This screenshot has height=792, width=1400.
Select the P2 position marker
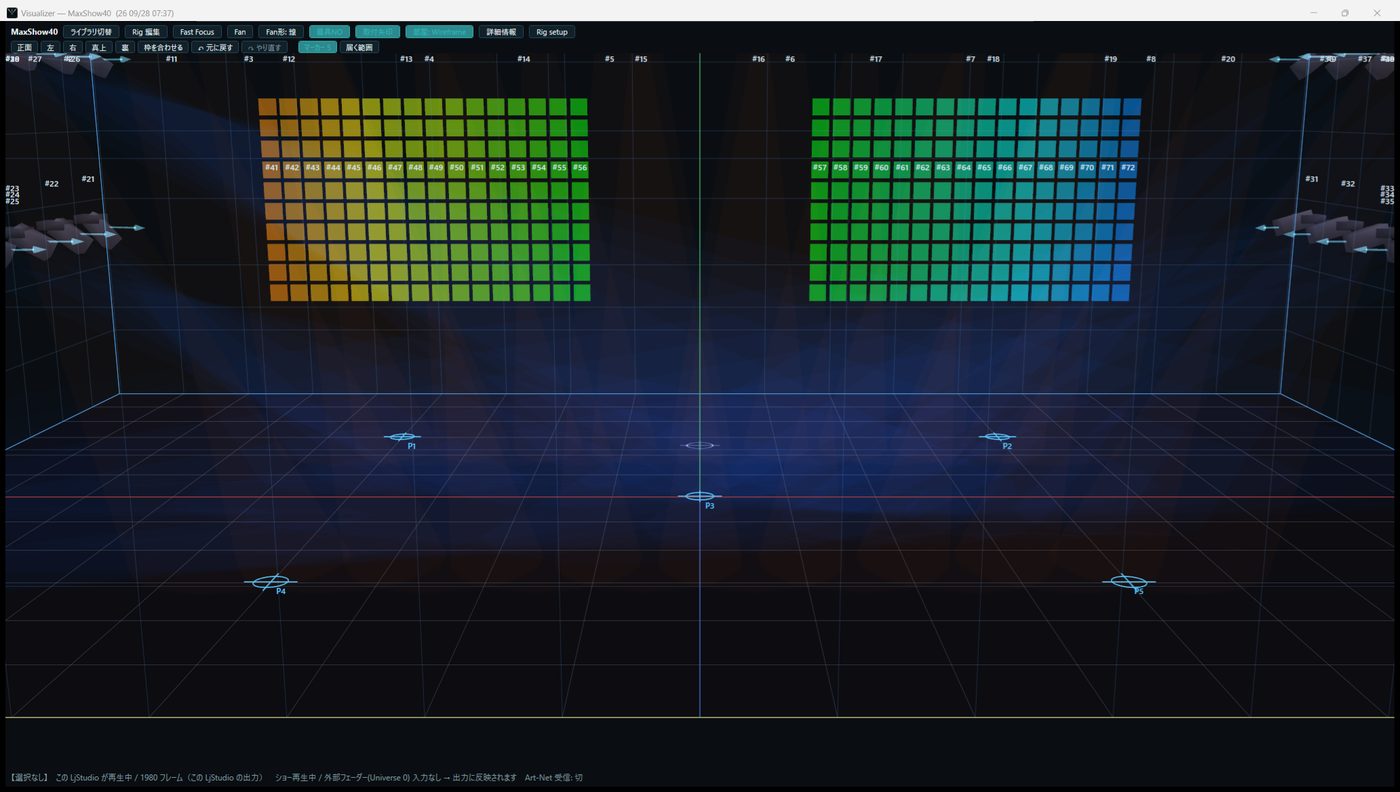[x=997, y=437]
